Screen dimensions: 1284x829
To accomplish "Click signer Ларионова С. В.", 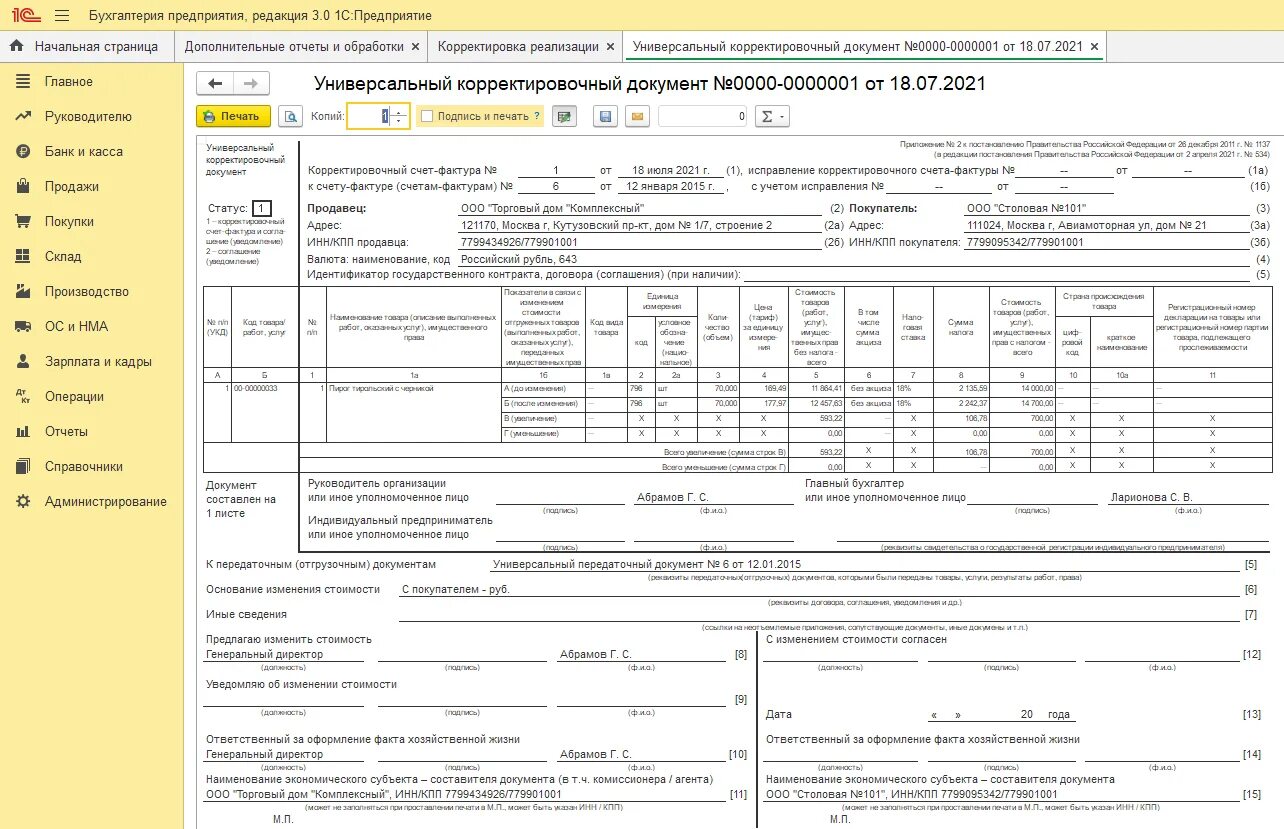I will (x=1150, y=497).
